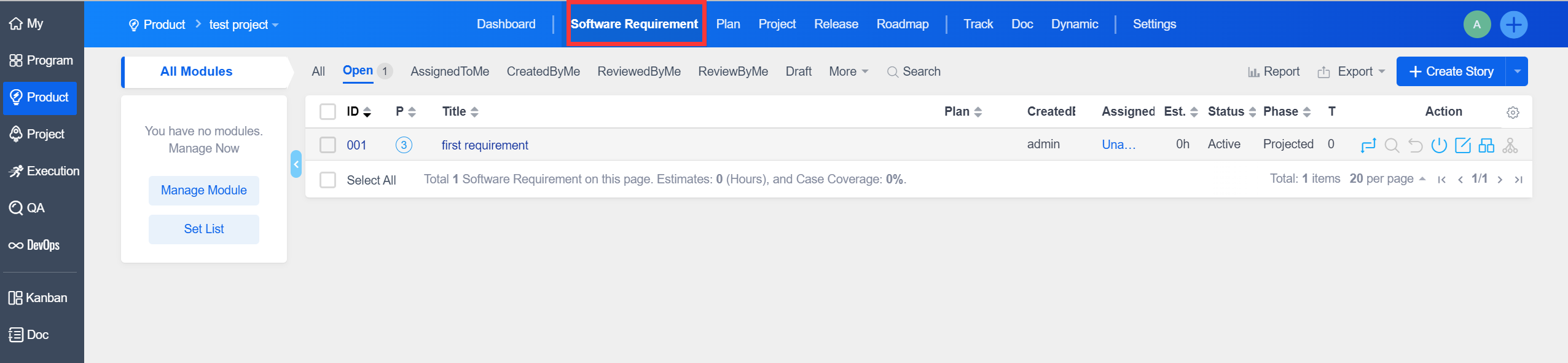Screen dimensions: 1568x363
Task: Click the Manage Module button
Action: coord(204,190)
